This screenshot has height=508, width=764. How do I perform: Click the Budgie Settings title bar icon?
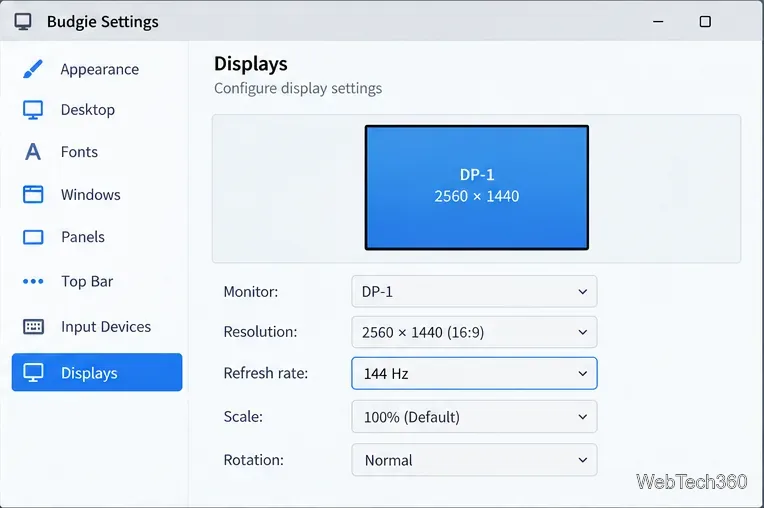click(22, 21)
